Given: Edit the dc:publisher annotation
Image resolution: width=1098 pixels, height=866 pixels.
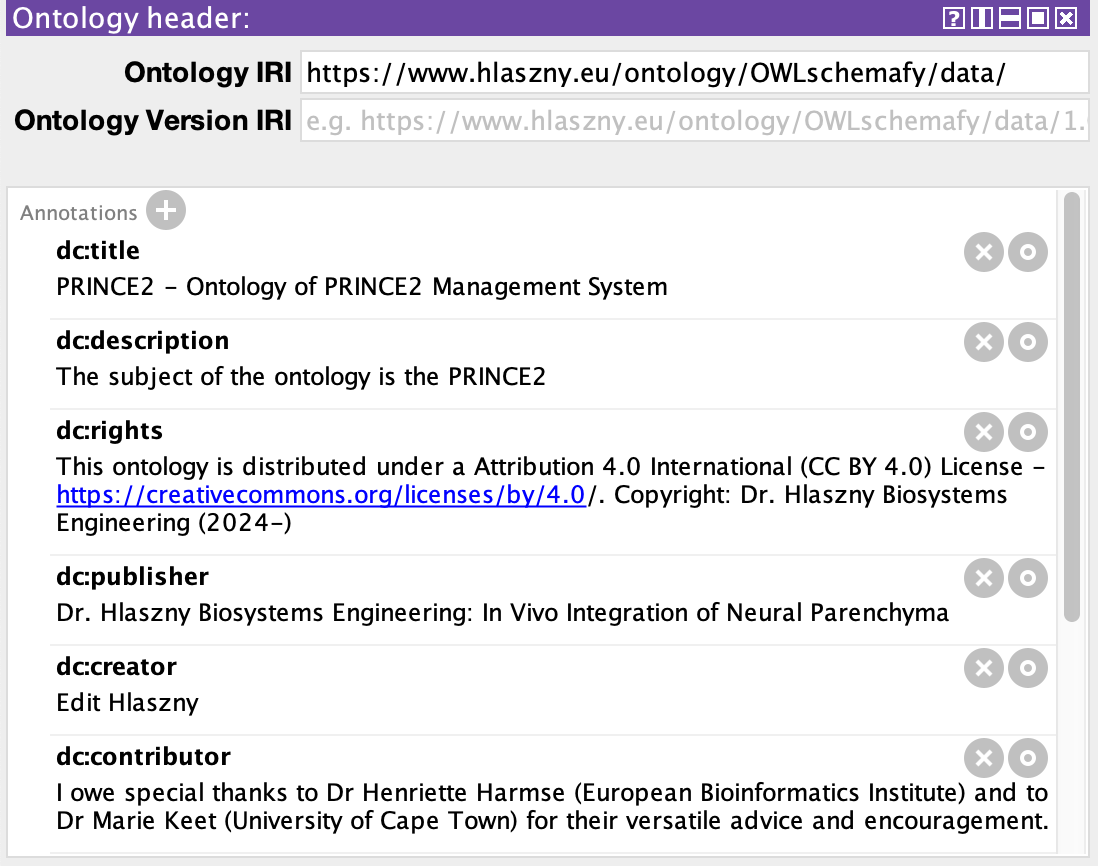Looking at the screenshot, I should tap(1027, 579).
